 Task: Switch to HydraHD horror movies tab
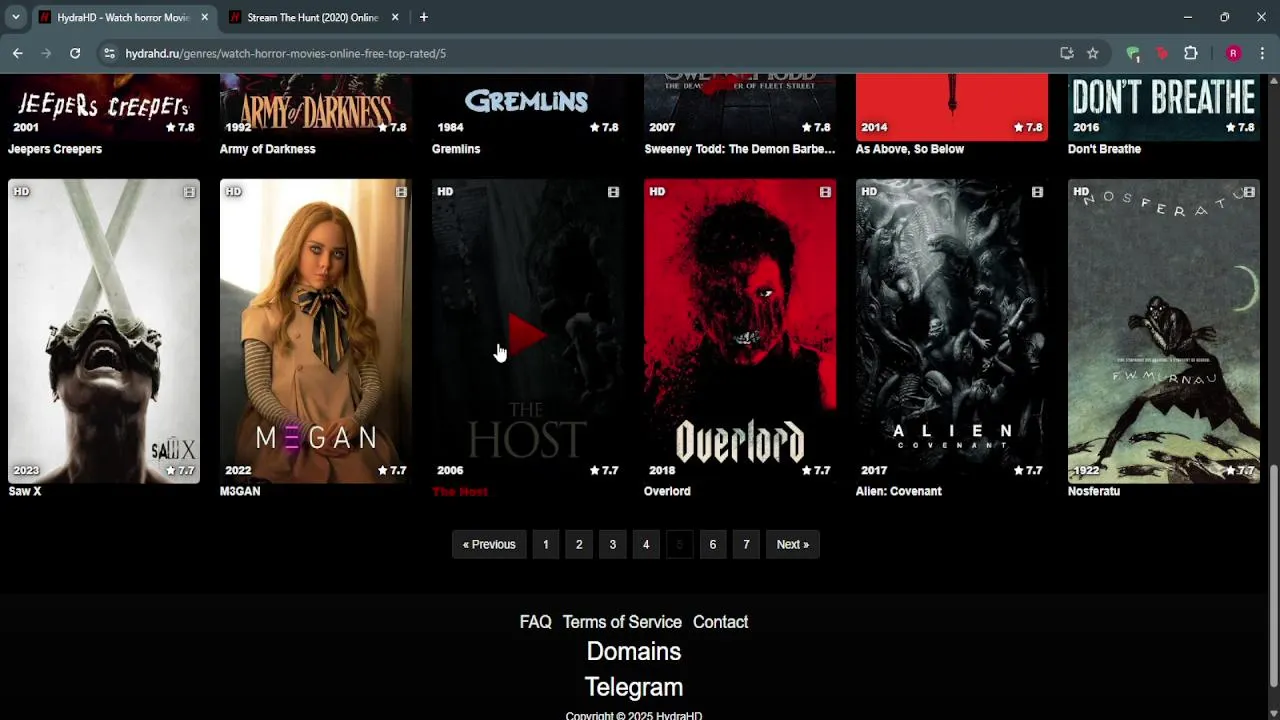pyautogui.click(x=124, y=17)
